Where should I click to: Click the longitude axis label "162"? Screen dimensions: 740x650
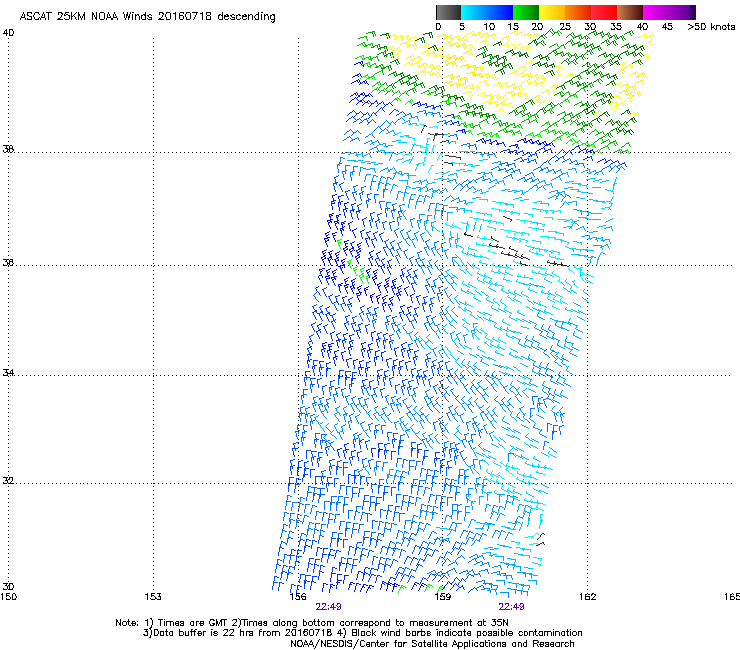[587, 597]
